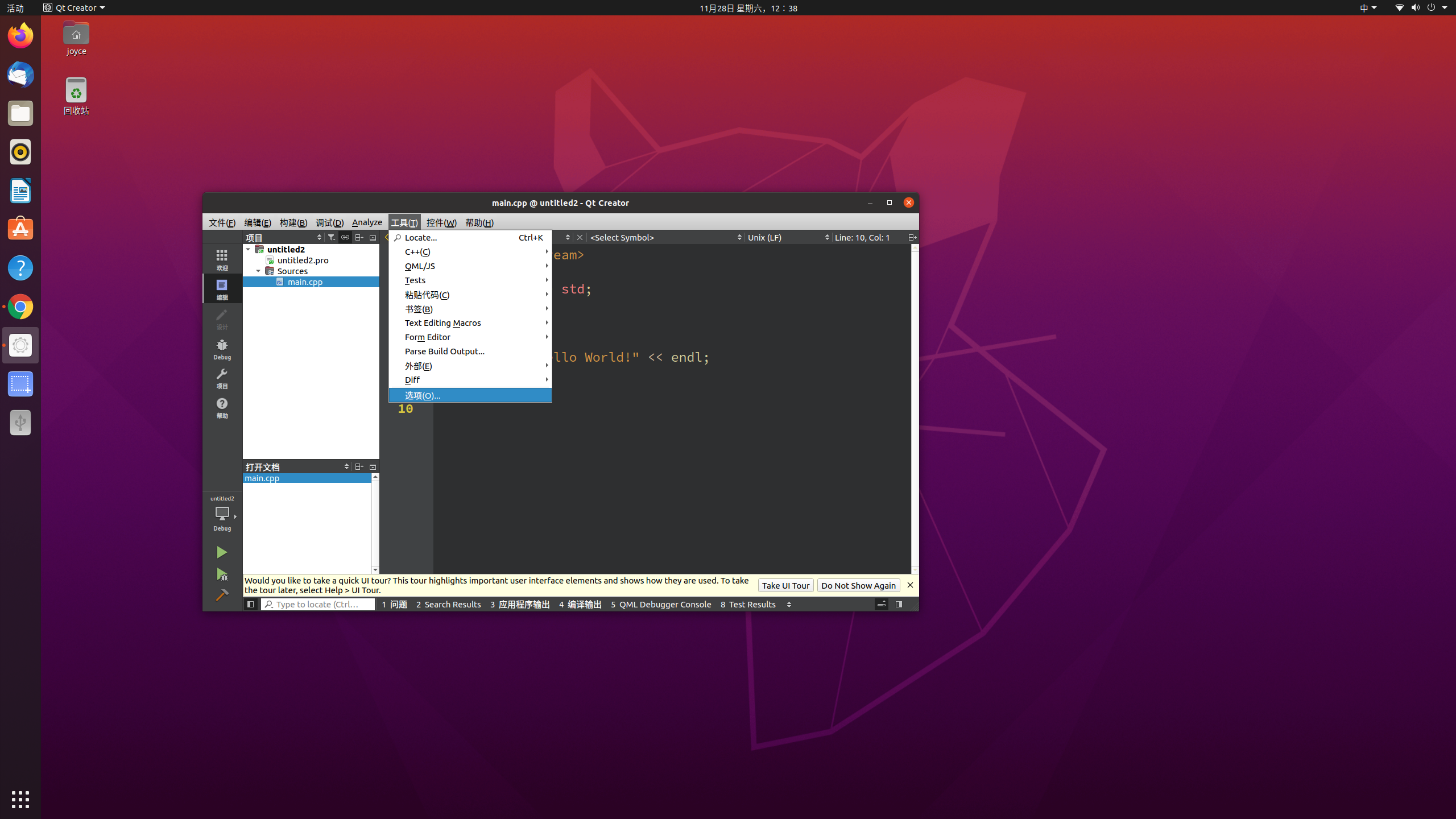Image resolution: width=1456 pixels, height=819 pixels.
Task: Toggle synchronize with editor link icon
Action: [345, 237]
